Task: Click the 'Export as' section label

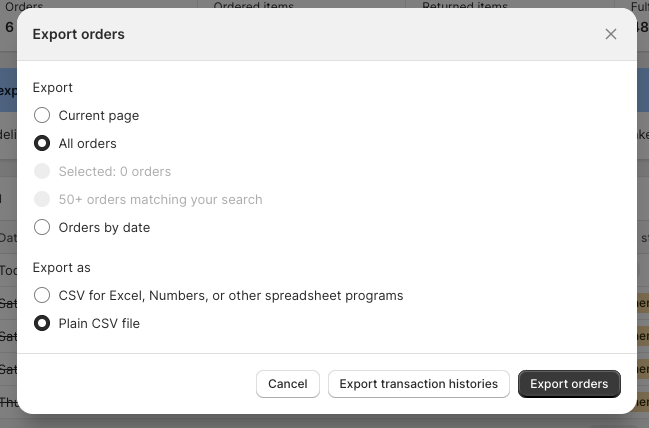Action: (61, 268)
